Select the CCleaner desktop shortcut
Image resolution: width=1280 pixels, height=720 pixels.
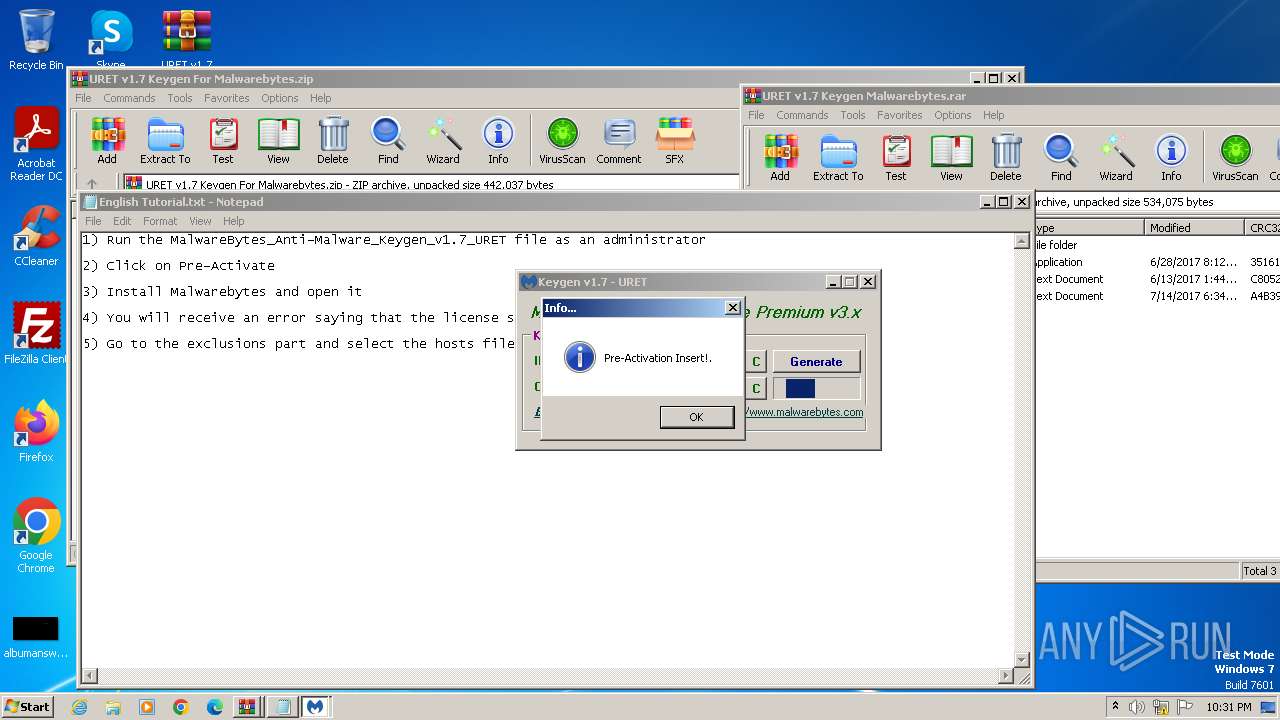pos(36,236)
